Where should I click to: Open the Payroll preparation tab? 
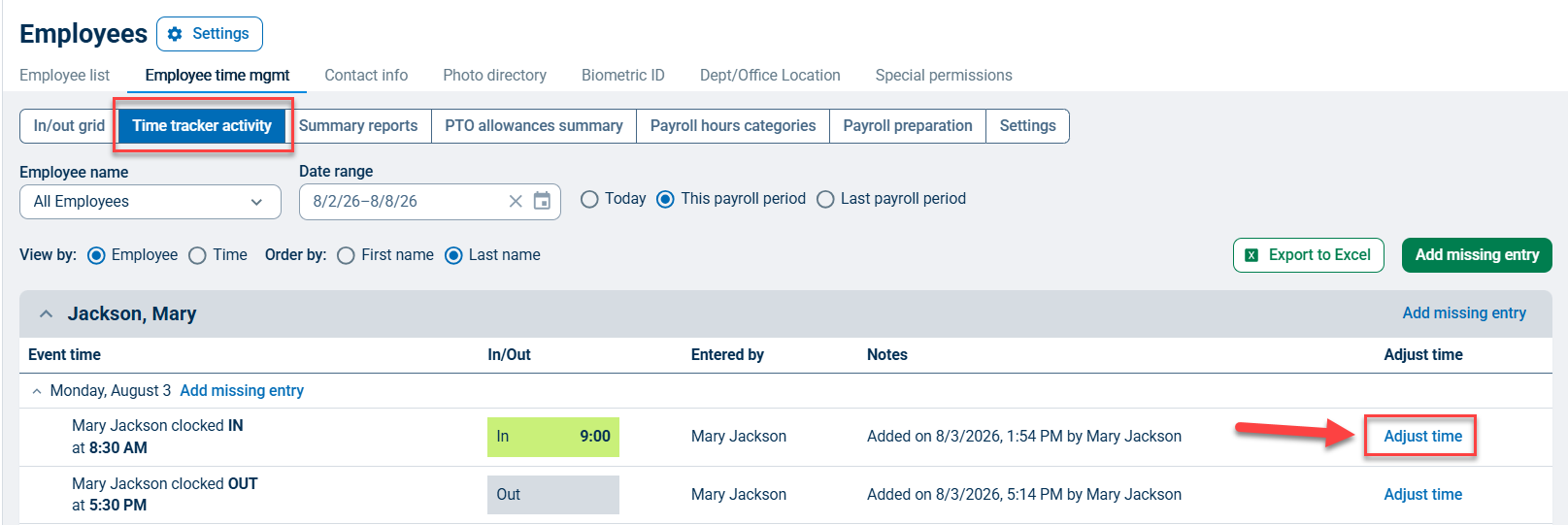point(908,126)
